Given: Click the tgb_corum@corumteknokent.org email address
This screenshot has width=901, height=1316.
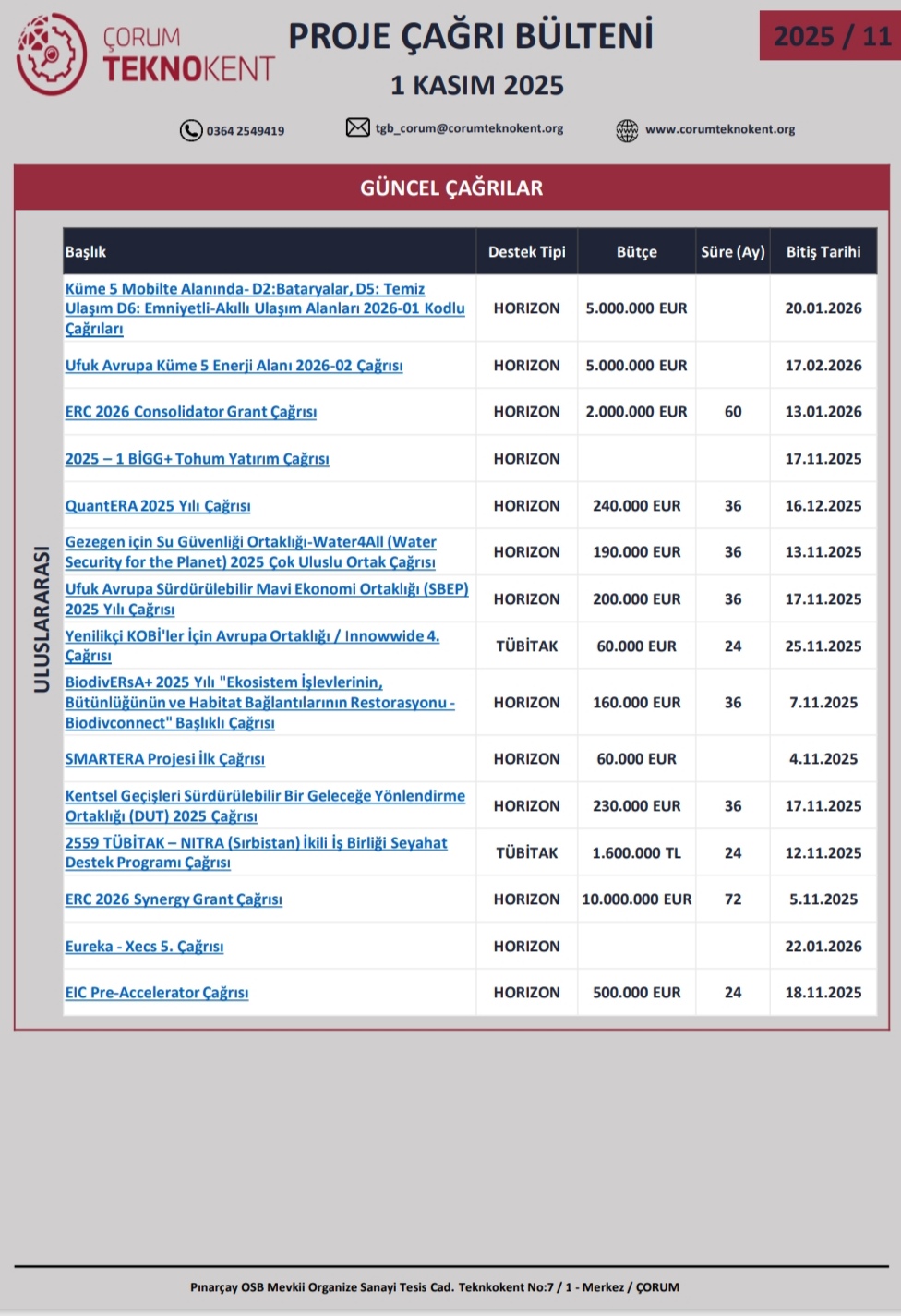Looking at the screenshot, I should [469, 128].
